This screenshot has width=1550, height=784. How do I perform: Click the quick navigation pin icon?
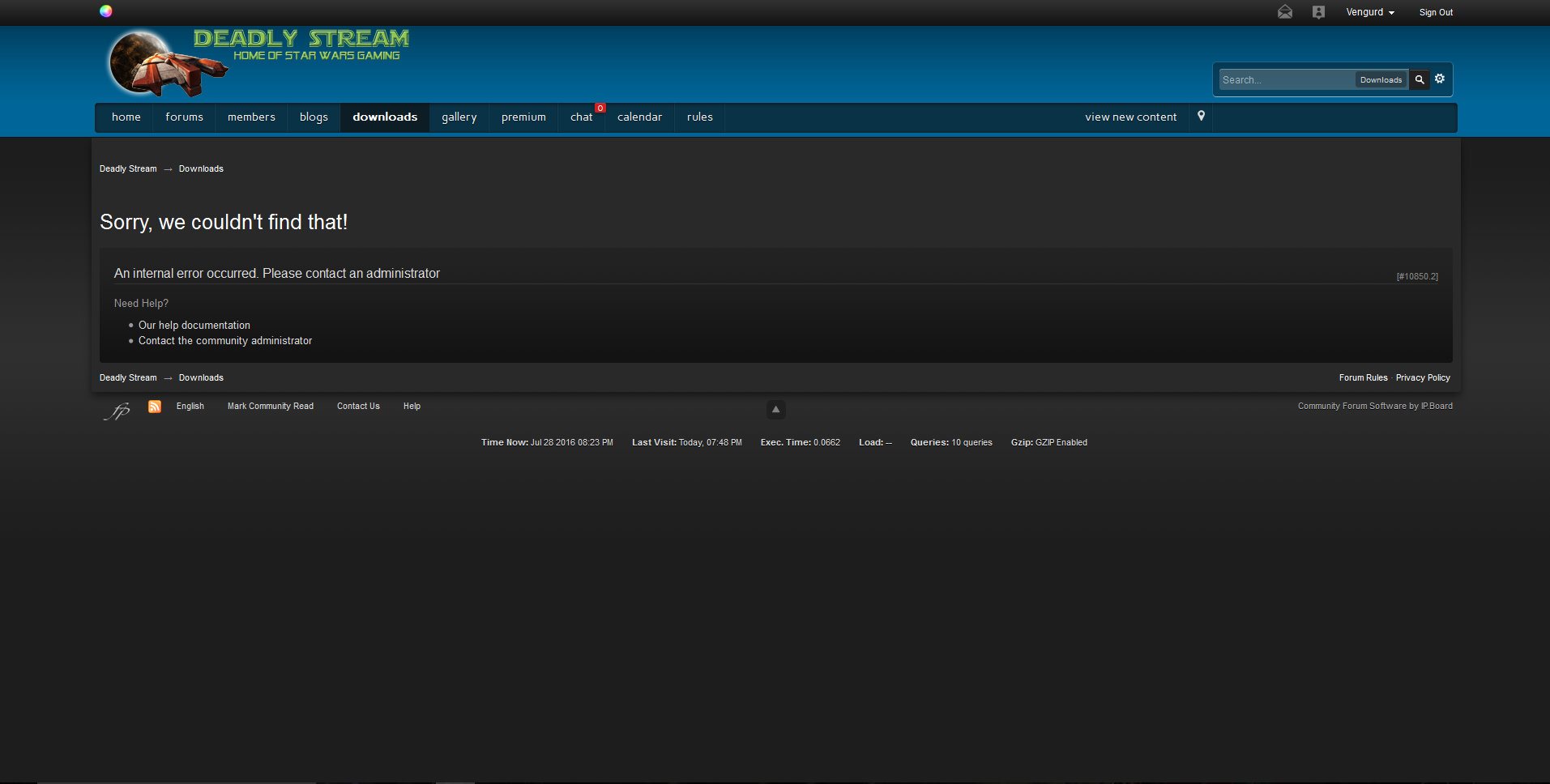(1201, 116)
